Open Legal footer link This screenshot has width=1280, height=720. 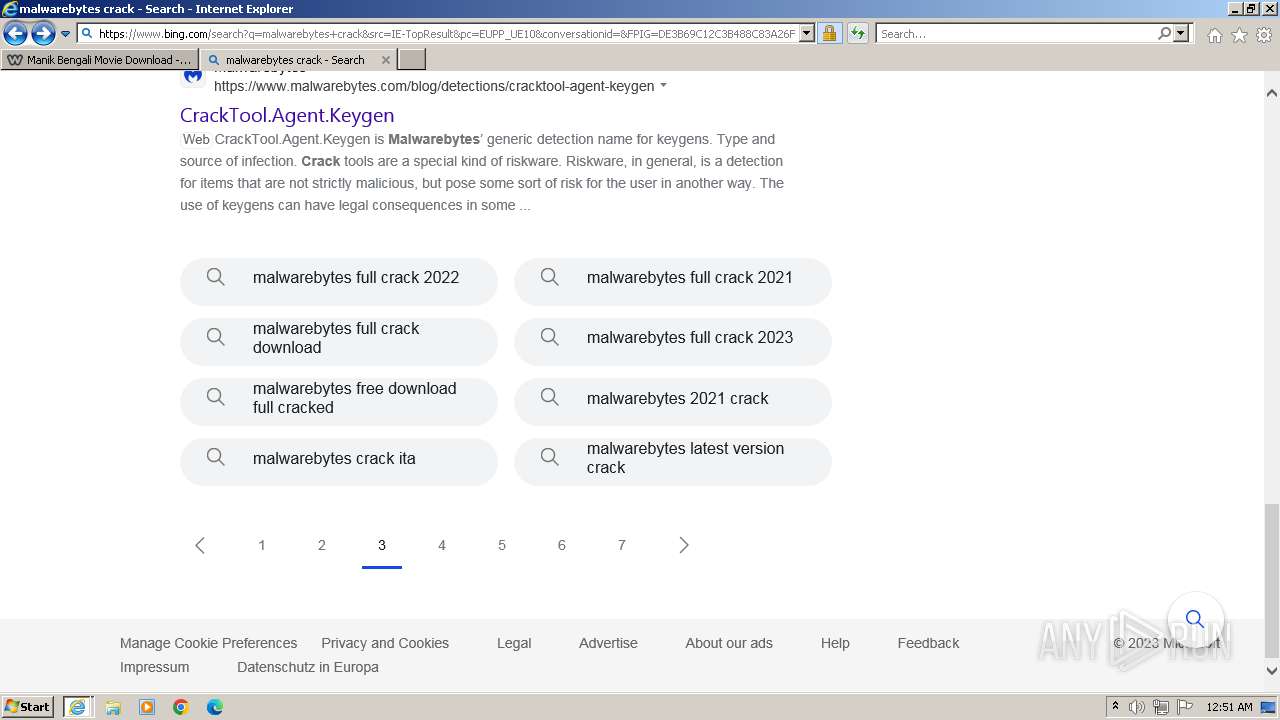click(x=514, y=643)
